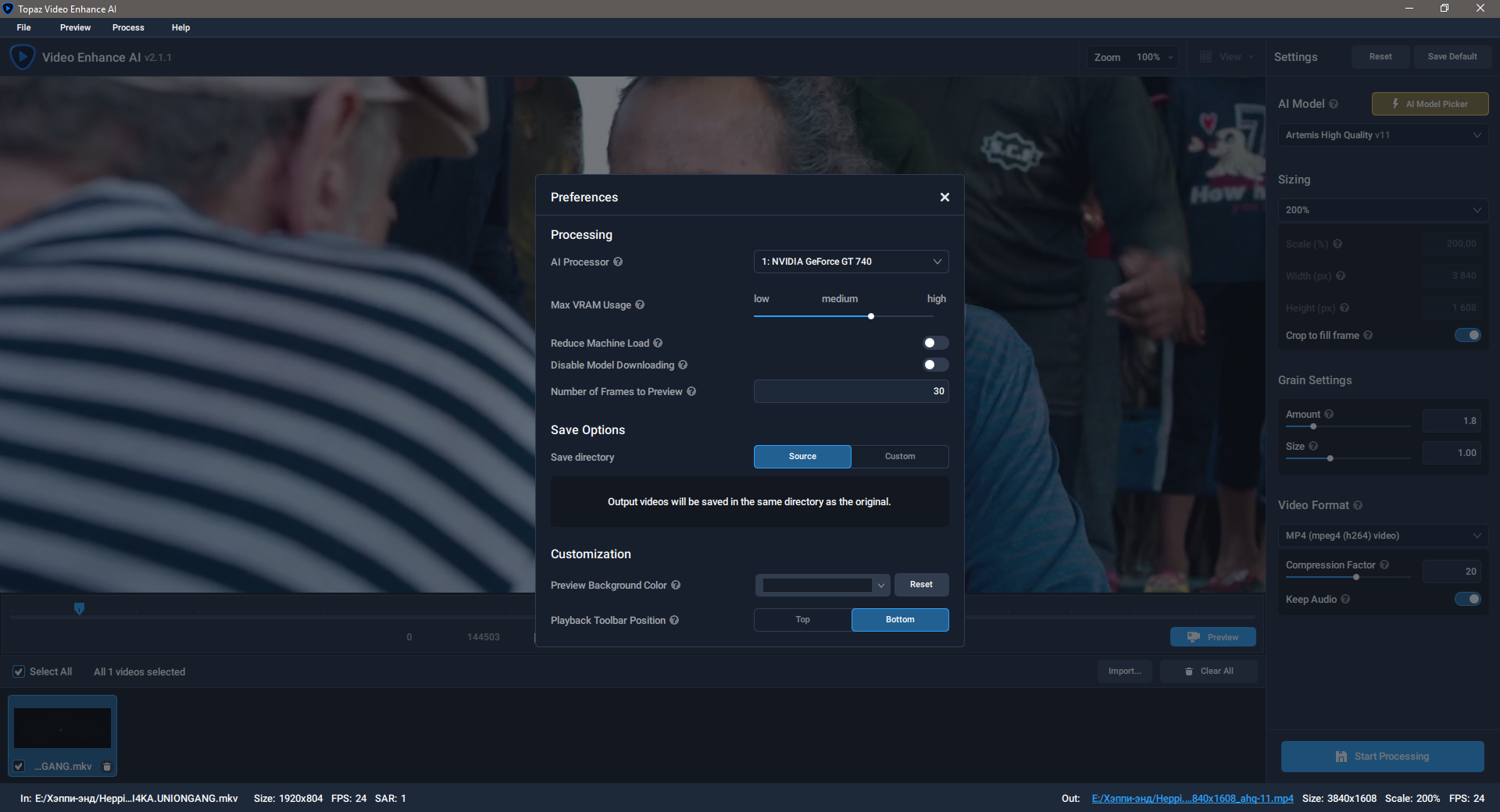Click the Max VRAM Usage help icon
Image resolution: width=1500 pixels, height=812 pixels.
[x=640, y=304]
